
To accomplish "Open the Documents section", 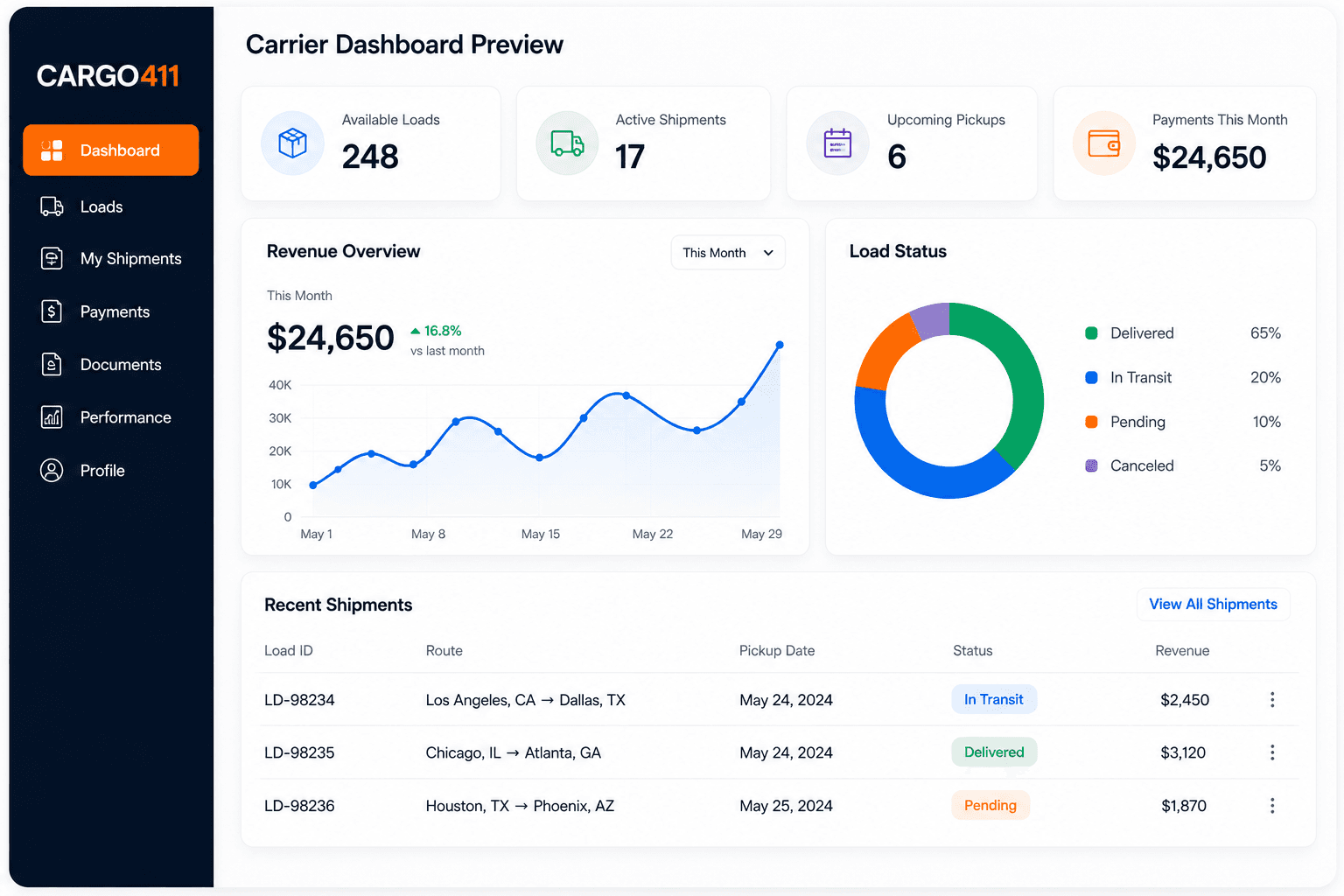I will [x=121, y=365].
